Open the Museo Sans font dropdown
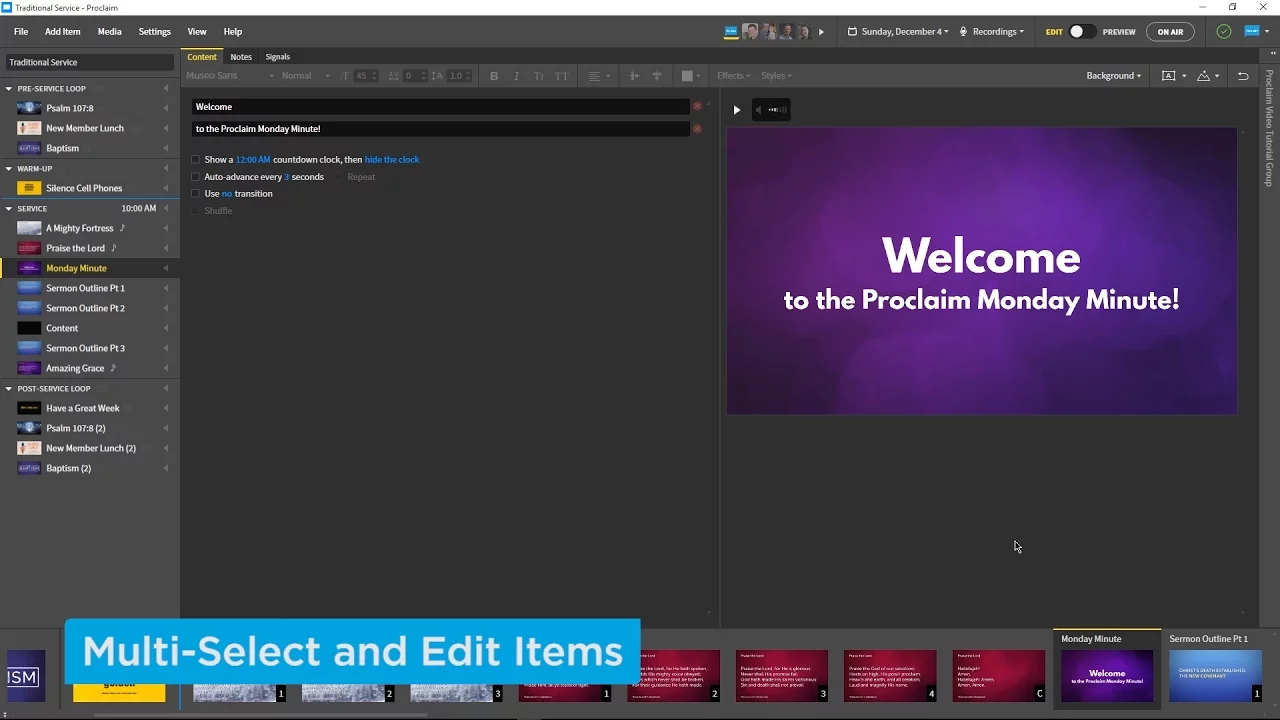The height and width of the screenshot is (720, 1280). (x=229, y=76)
